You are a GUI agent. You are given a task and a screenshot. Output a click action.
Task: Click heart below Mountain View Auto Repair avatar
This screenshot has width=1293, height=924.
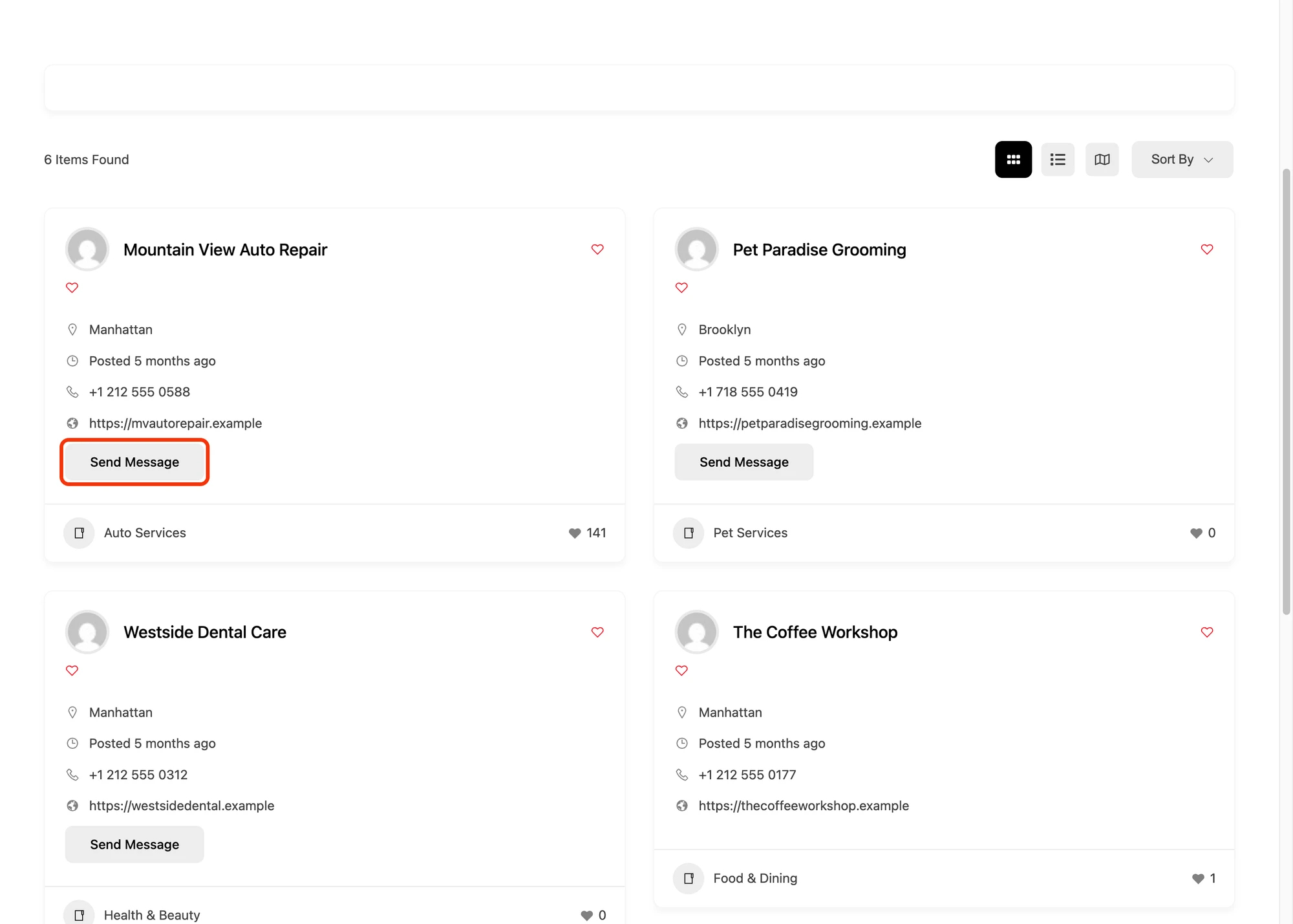click(x=72, y=287)
